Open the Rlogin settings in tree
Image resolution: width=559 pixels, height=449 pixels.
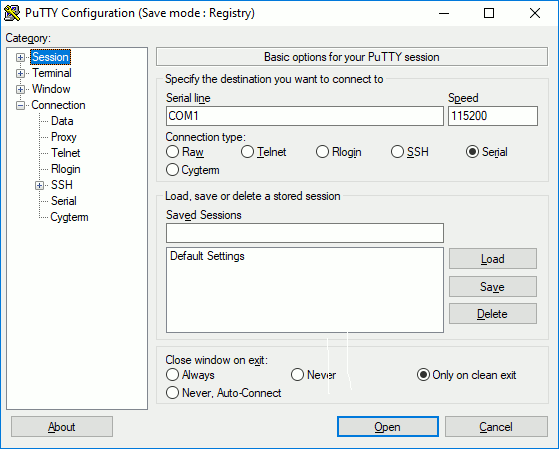coord(66,169)
